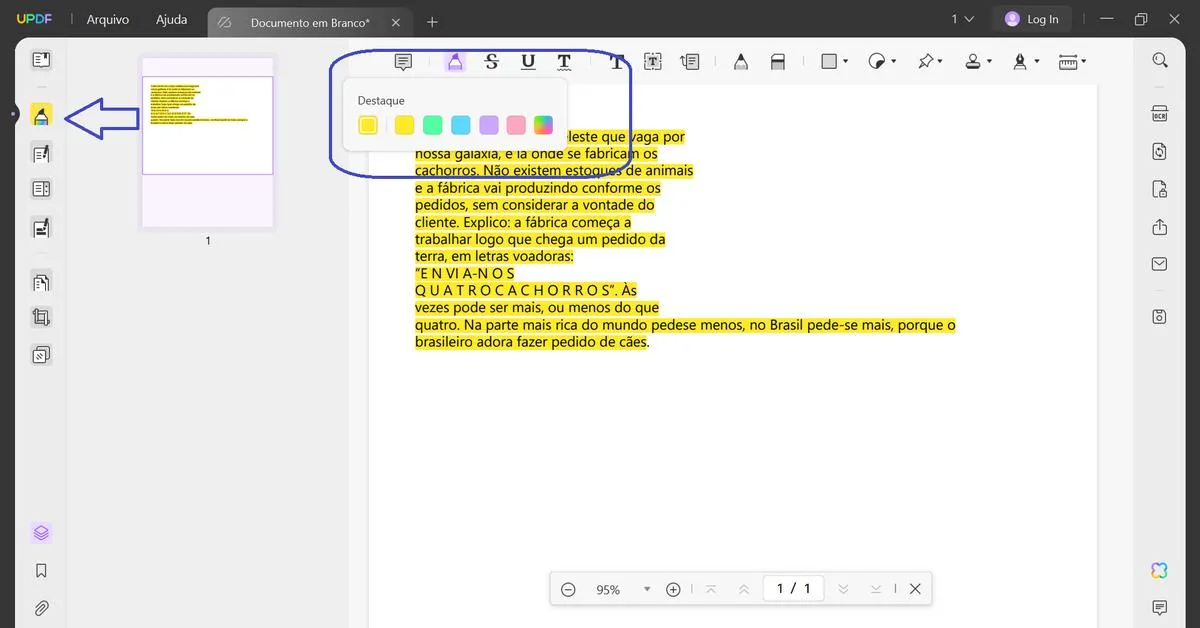The image size is (1200, 628).
Task: Select the Text Callout tool
Action: 690,62
